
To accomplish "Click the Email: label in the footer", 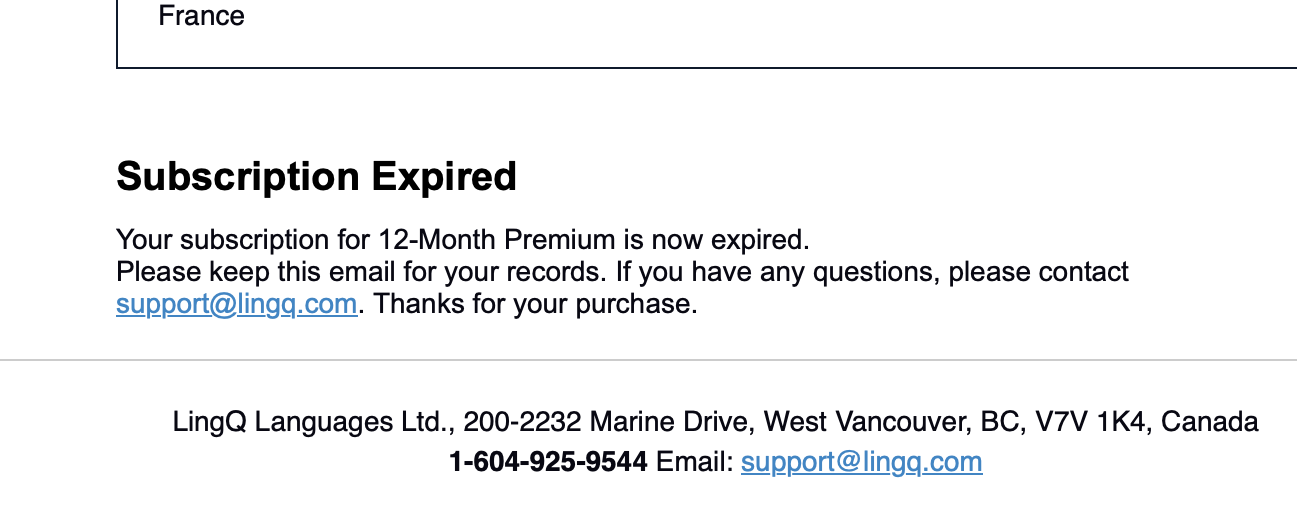I will pos(694,462).
